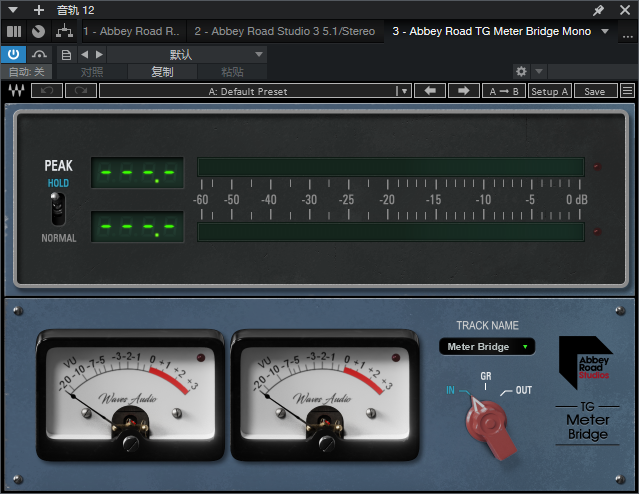639x494 pixels.
Task: Open the routing diagram icon
Action: pos(64,31)
